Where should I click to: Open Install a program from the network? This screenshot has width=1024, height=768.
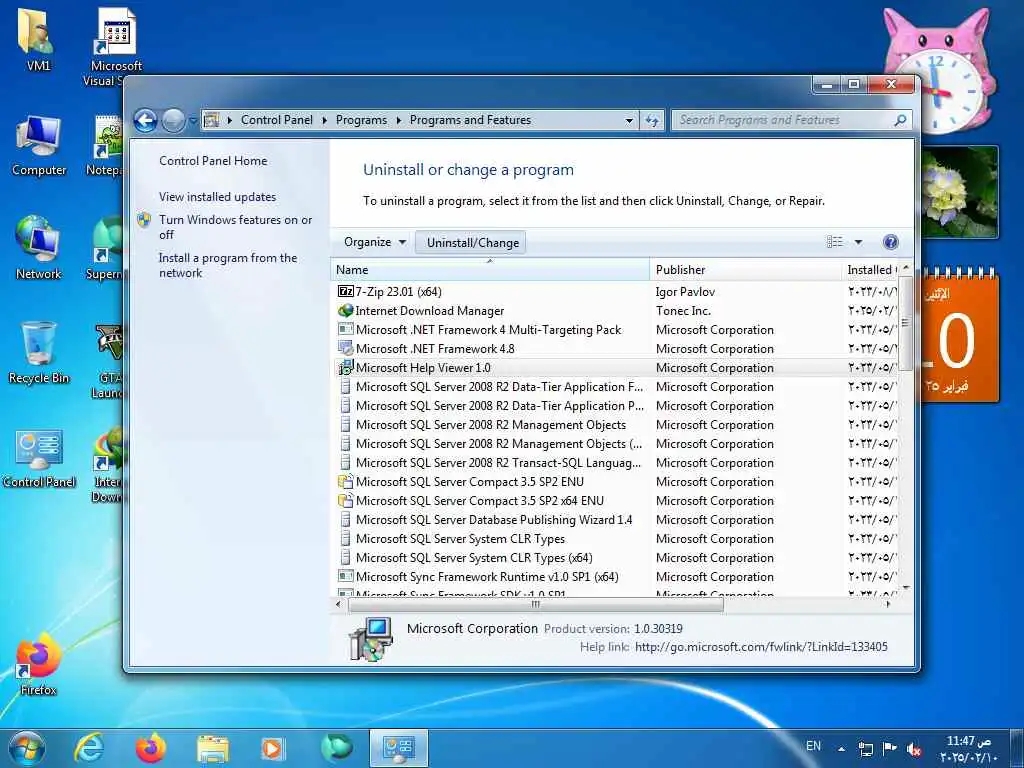point(227,265)
